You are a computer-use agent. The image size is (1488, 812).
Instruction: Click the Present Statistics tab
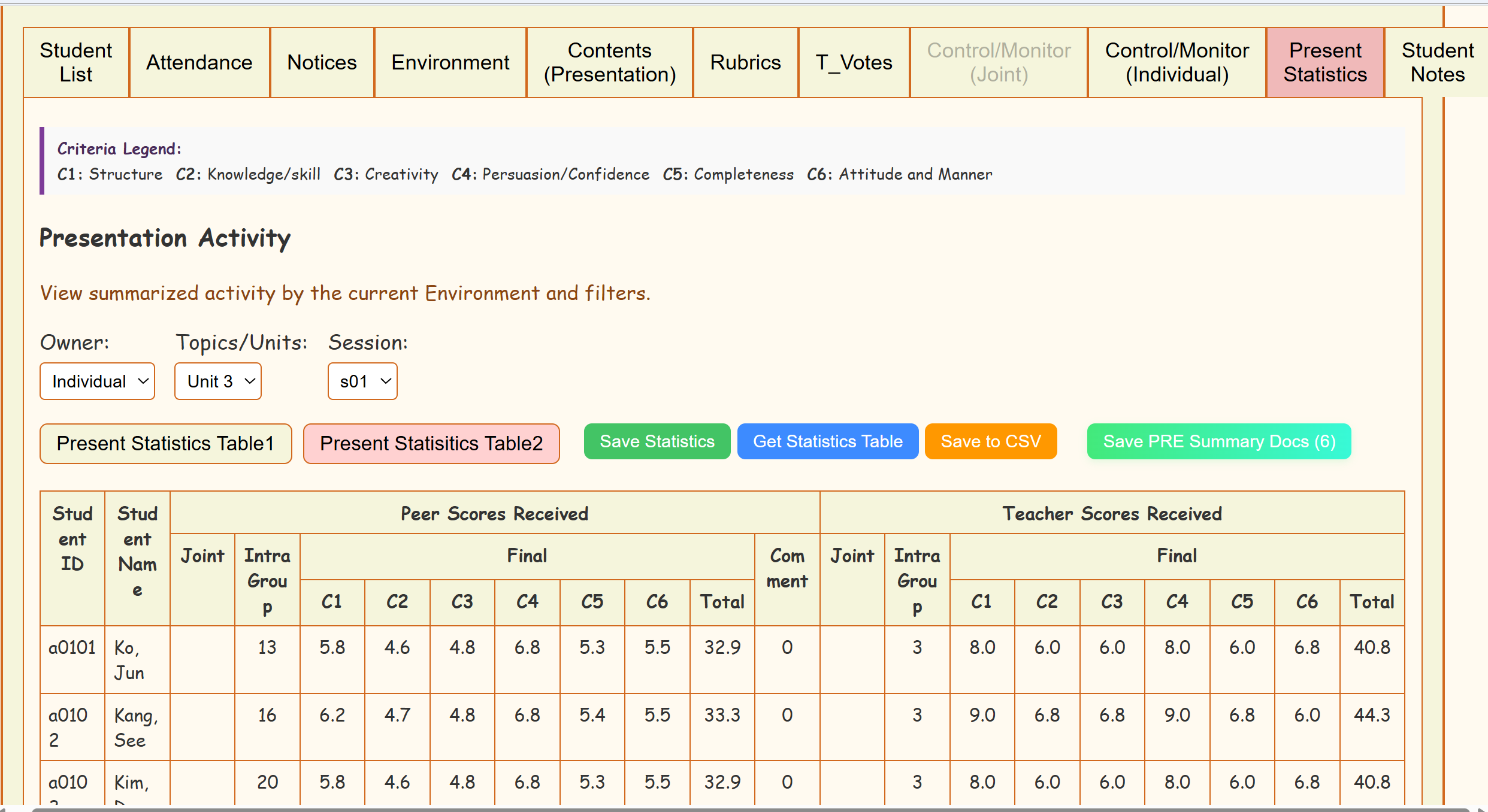(x=1324, y=62)
